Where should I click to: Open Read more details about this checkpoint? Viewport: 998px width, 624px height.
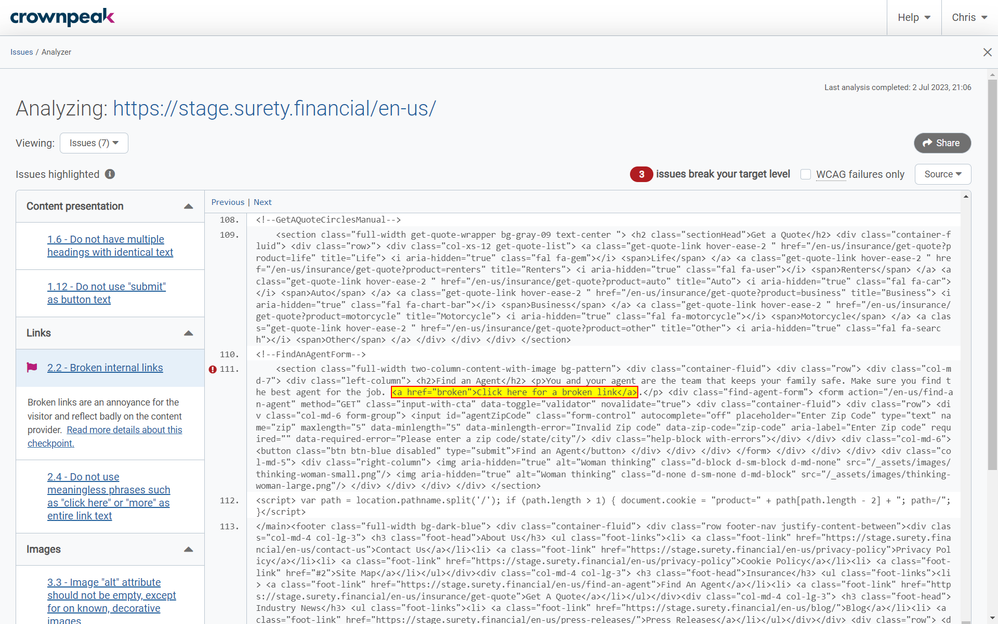(104, 436)
